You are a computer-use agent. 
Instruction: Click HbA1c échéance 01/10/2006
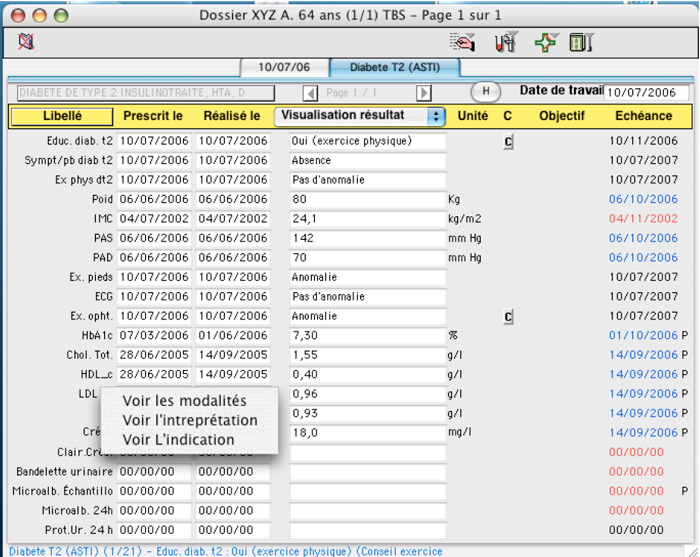tap(643, 336)
